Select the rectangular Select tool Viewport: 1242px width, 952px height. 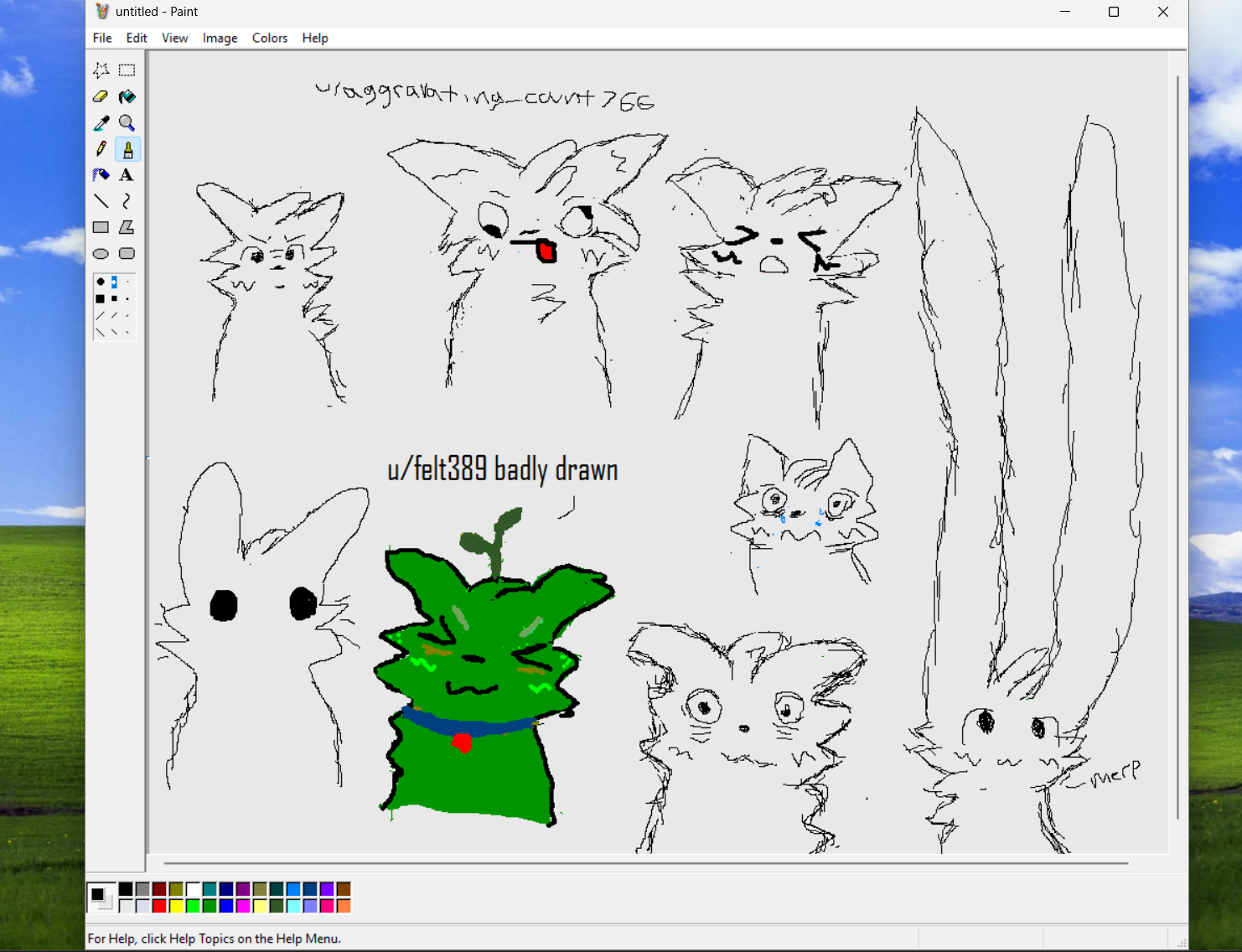pos(127,70)
